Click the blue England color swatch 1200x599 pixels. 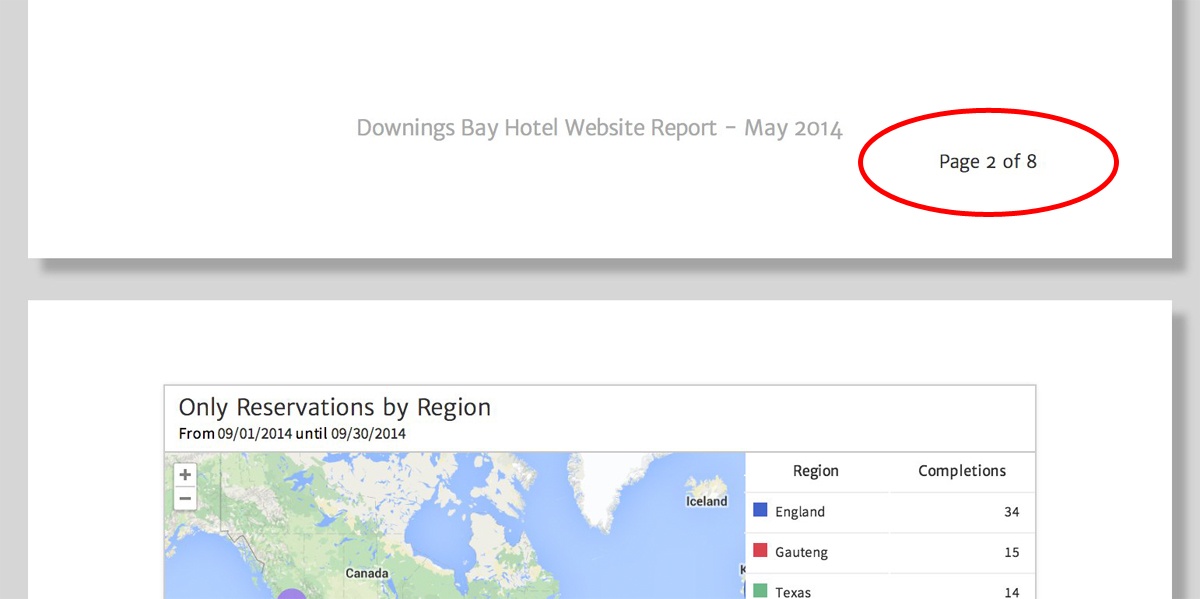760,511
